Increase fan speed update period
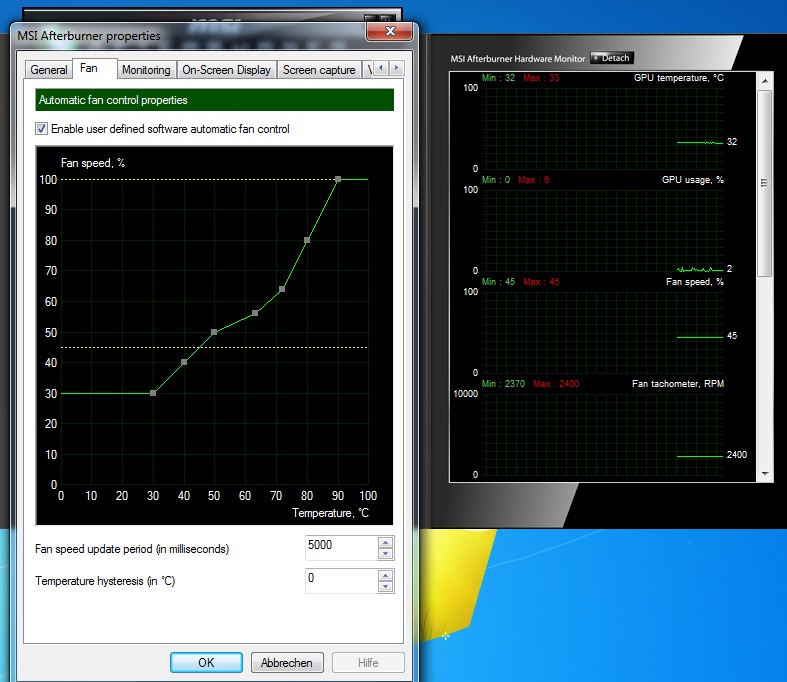Image resolution: width=787 pixels, height=682 pixels. [x=385, y=542]
